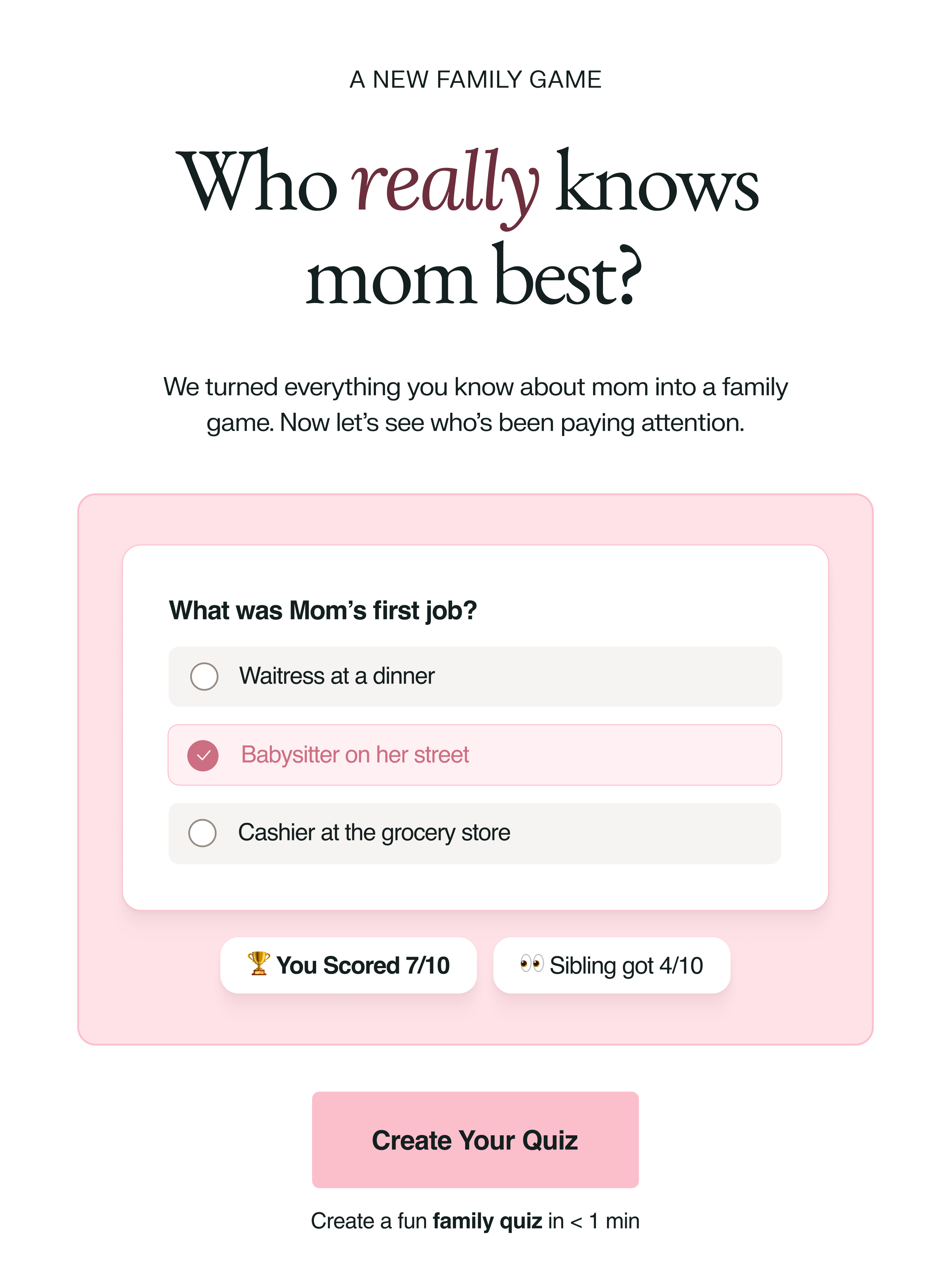Select the Waitress at a dinner radio button
Viewport: 951px width, 1288px height.
pos(204,676)
